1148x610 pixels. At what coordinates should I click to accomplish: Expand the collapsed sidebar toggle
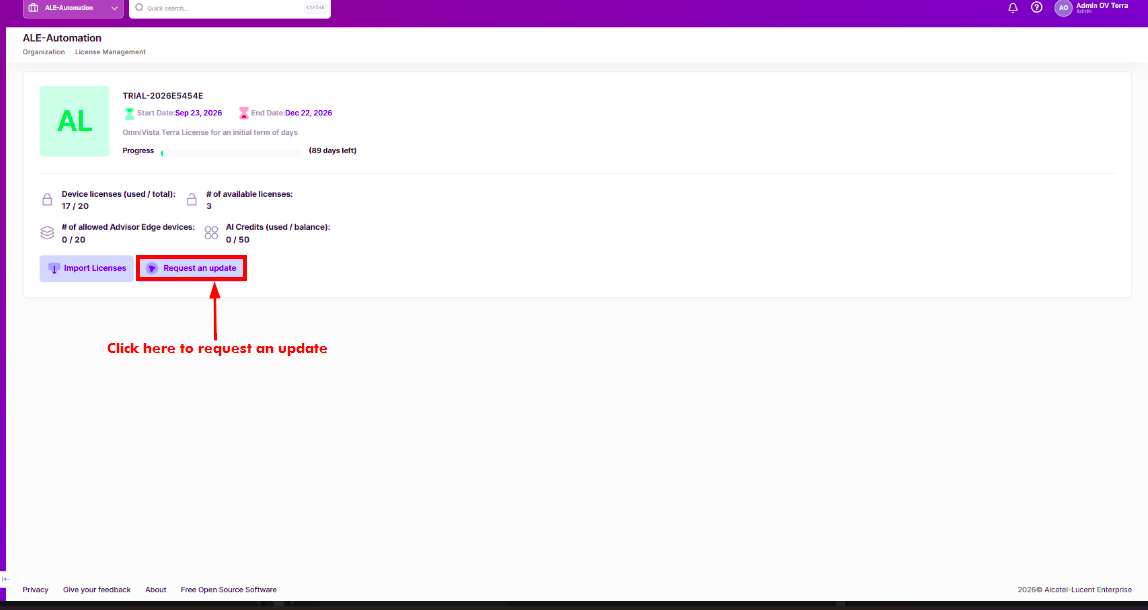(6, 579)
